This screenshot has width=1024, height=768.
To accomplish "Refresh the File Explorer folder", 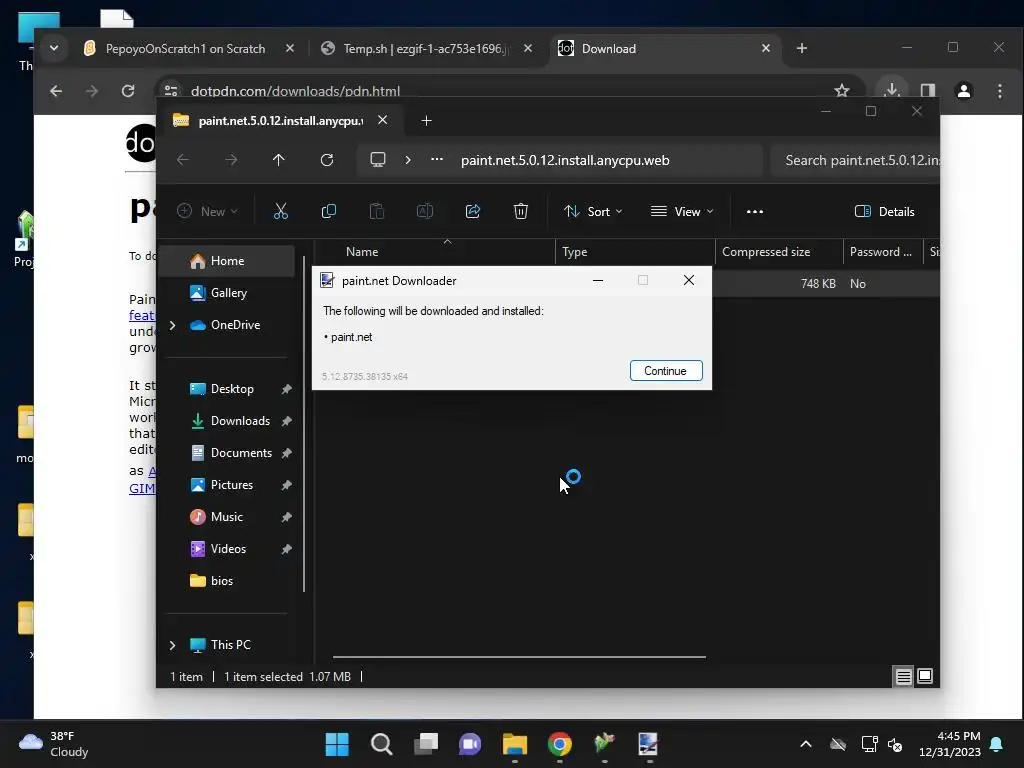I will 327,160.
